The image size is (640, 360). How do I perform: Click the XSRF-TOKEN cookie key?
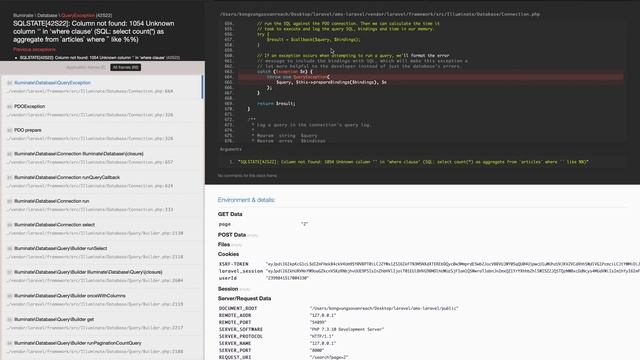click(233, 264)
